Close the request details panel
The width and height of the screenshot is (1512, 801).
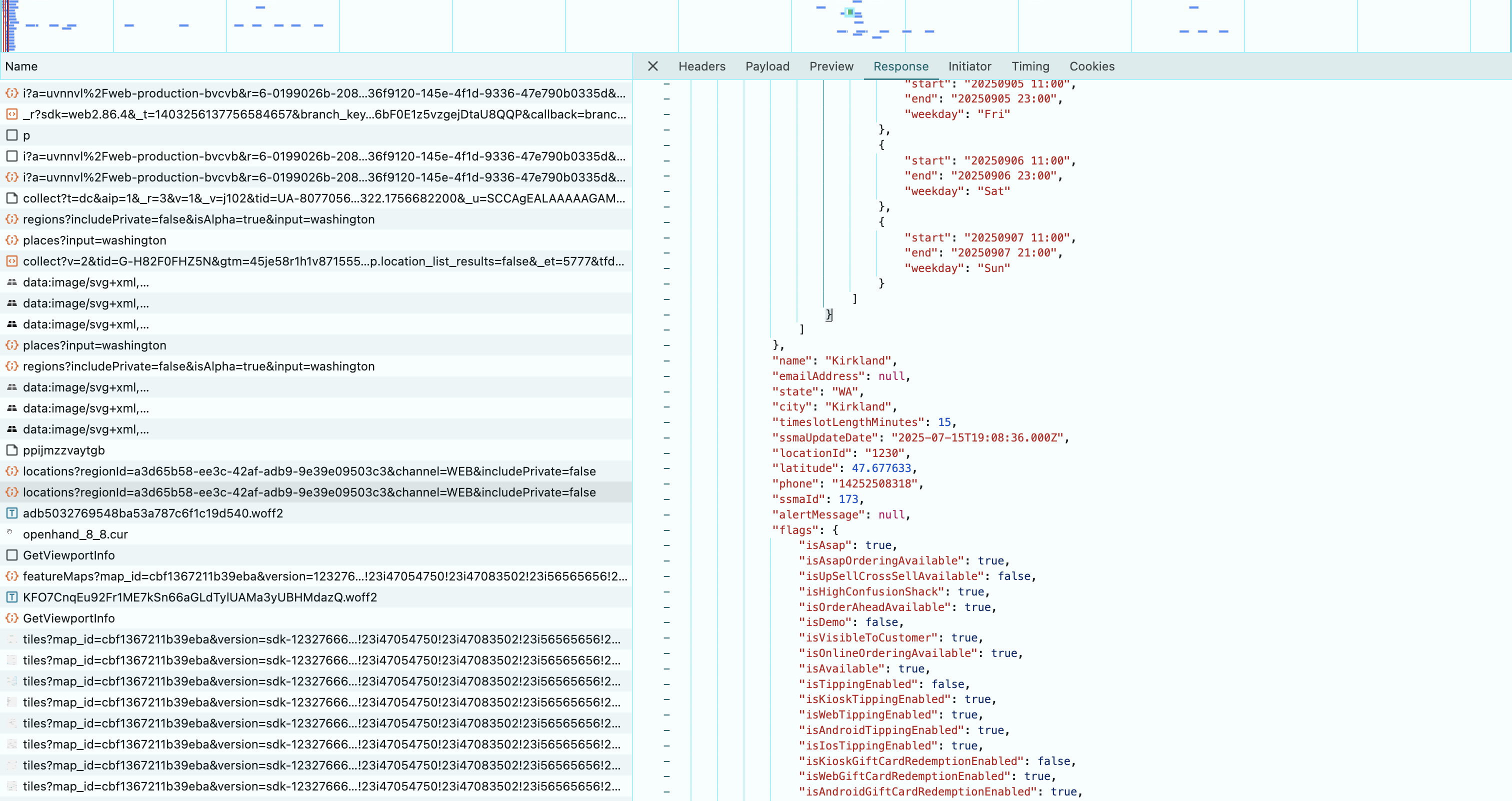tap(652, 66)
